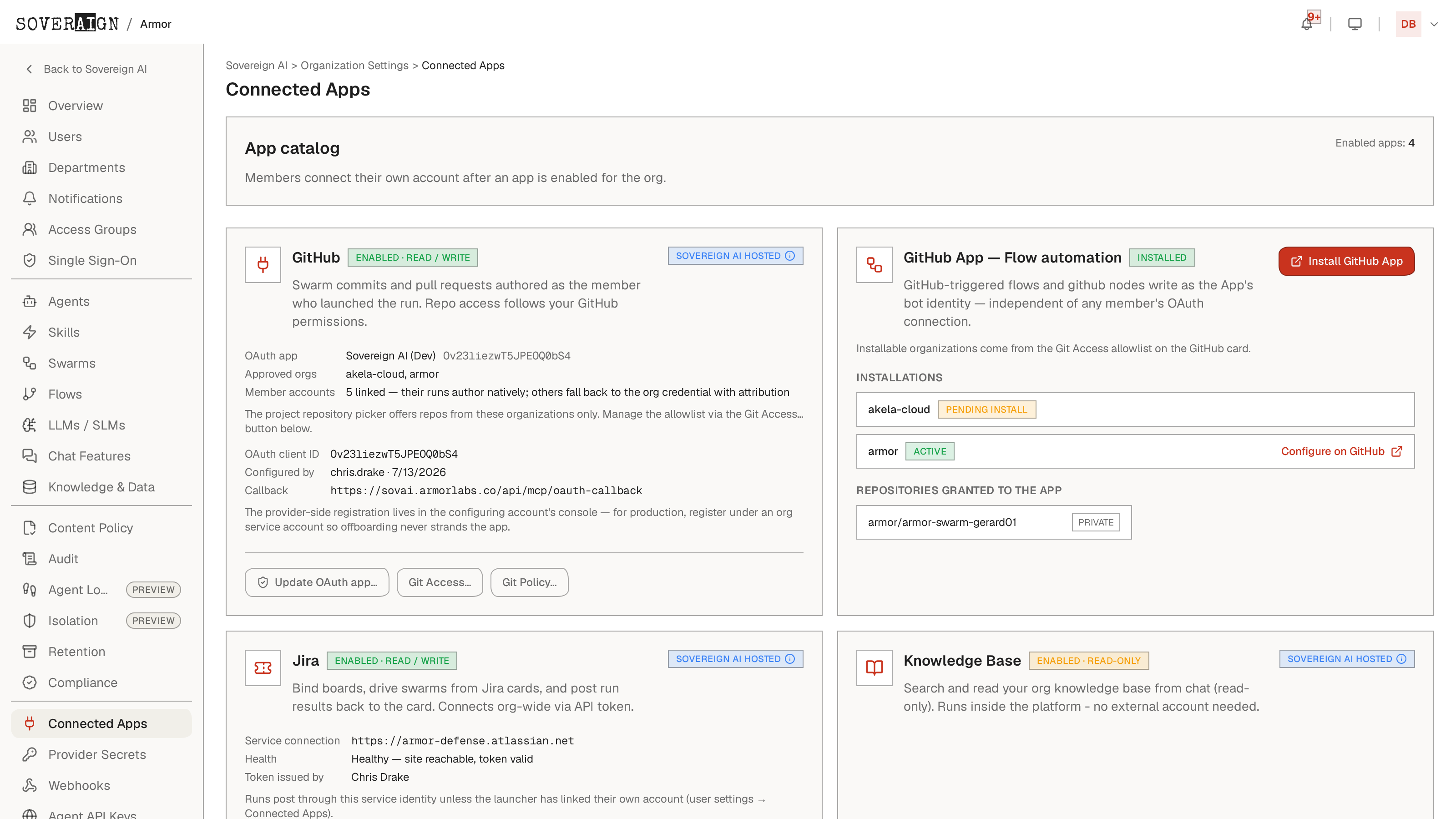This screenshot has height=819, width=1456.
Task: Click the Knowledge Base ENABLED READ-ONLY badge
Action: point(1089,661)
